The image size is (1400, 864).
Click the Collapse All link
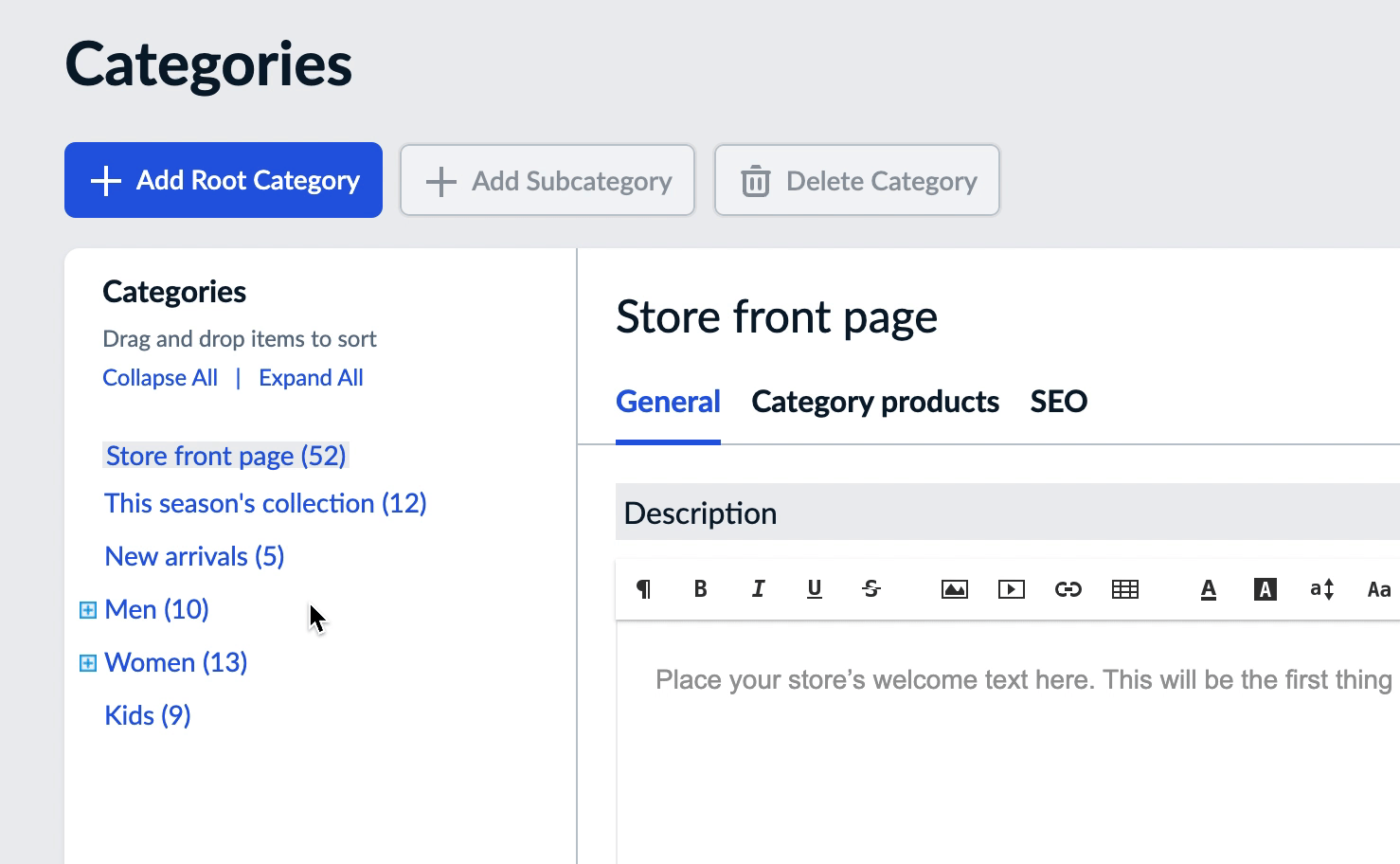coord(159,377)
